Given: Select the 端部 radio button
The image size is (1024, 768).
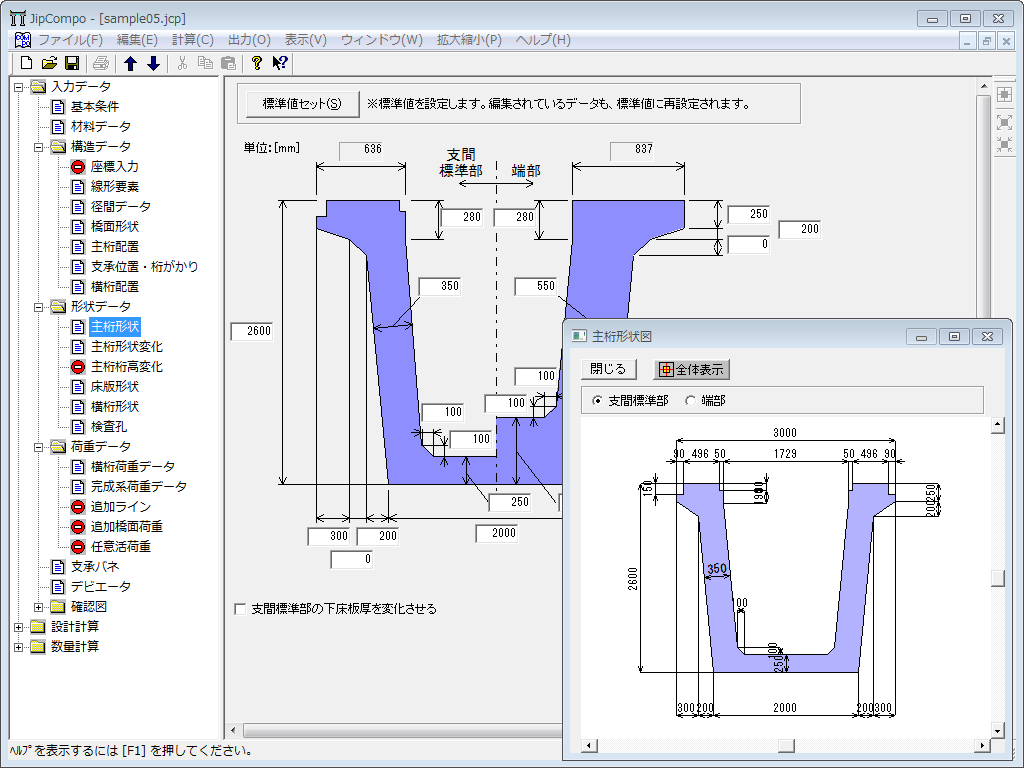Looking at the screenshot, I should point(690,400).
